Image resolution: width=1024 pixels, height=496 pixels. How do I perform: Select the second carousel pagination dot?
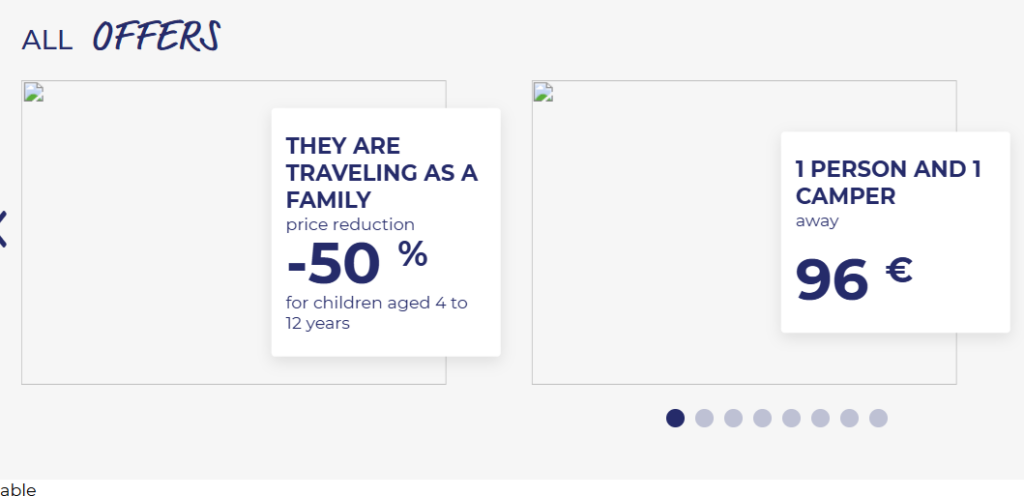tap(704, 418)
